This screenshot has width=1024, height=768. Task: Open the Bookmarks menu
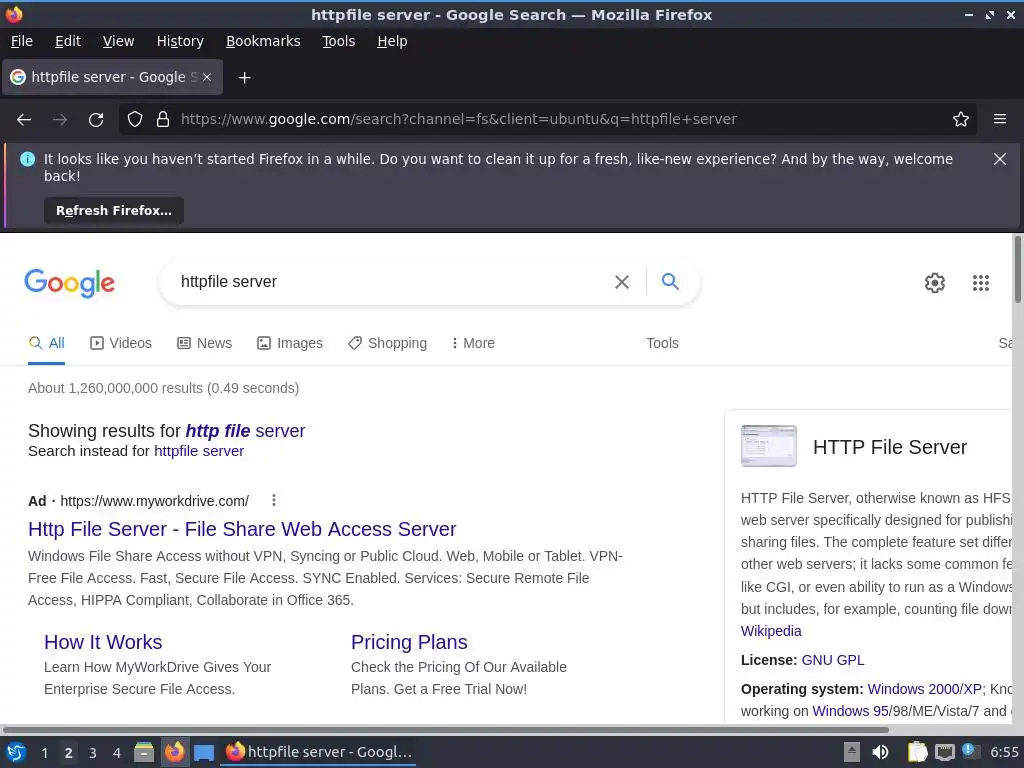263,41
